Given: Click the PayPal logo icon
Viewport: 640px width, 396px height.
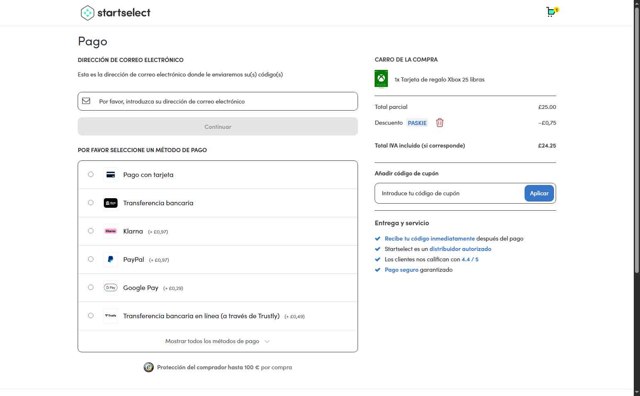Looking at the screenshot, I should [110, 259].
